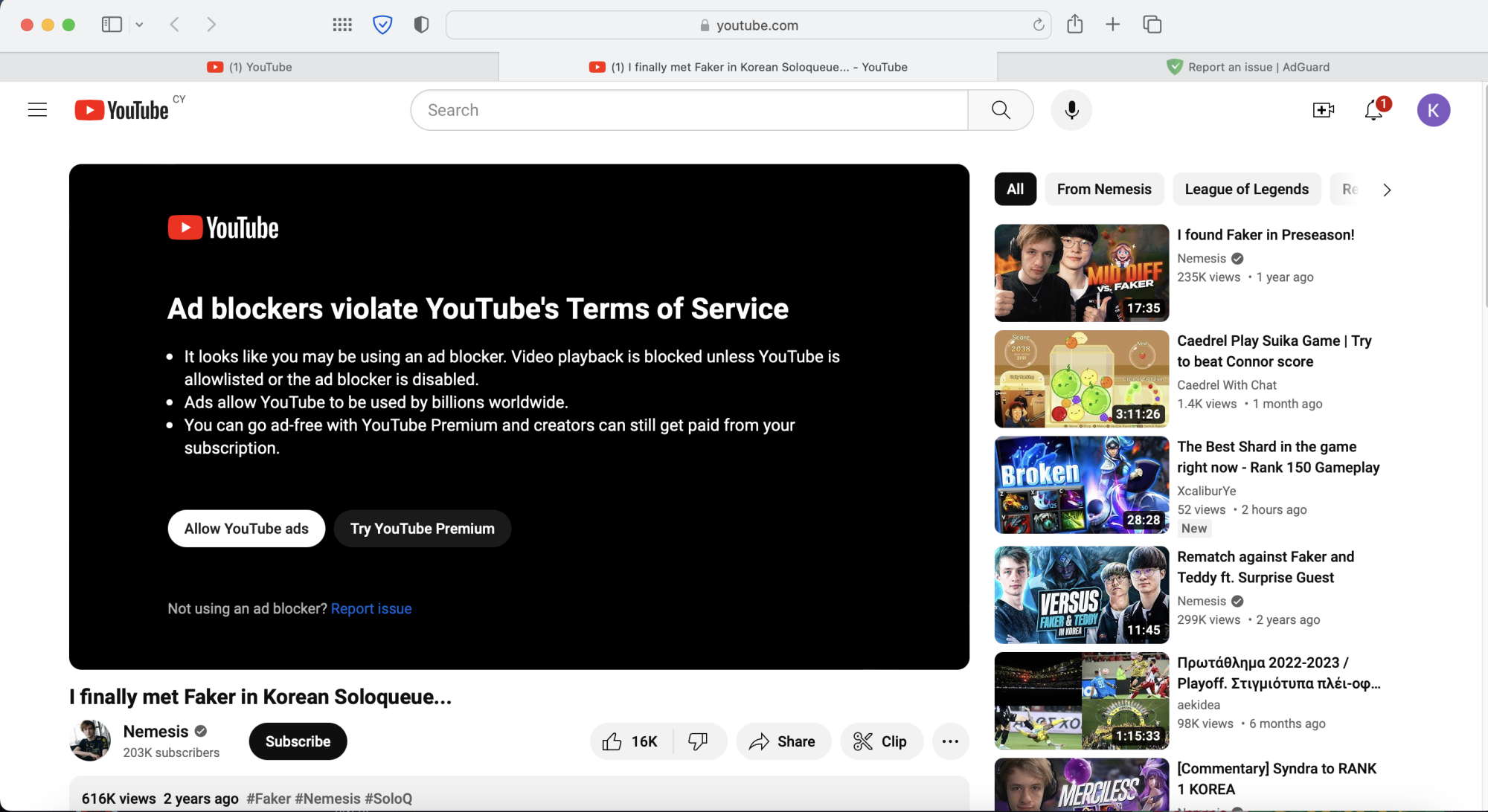1488x812 pixels.
Task: Subscribe to the Nemesis channel
Action: 298,741
